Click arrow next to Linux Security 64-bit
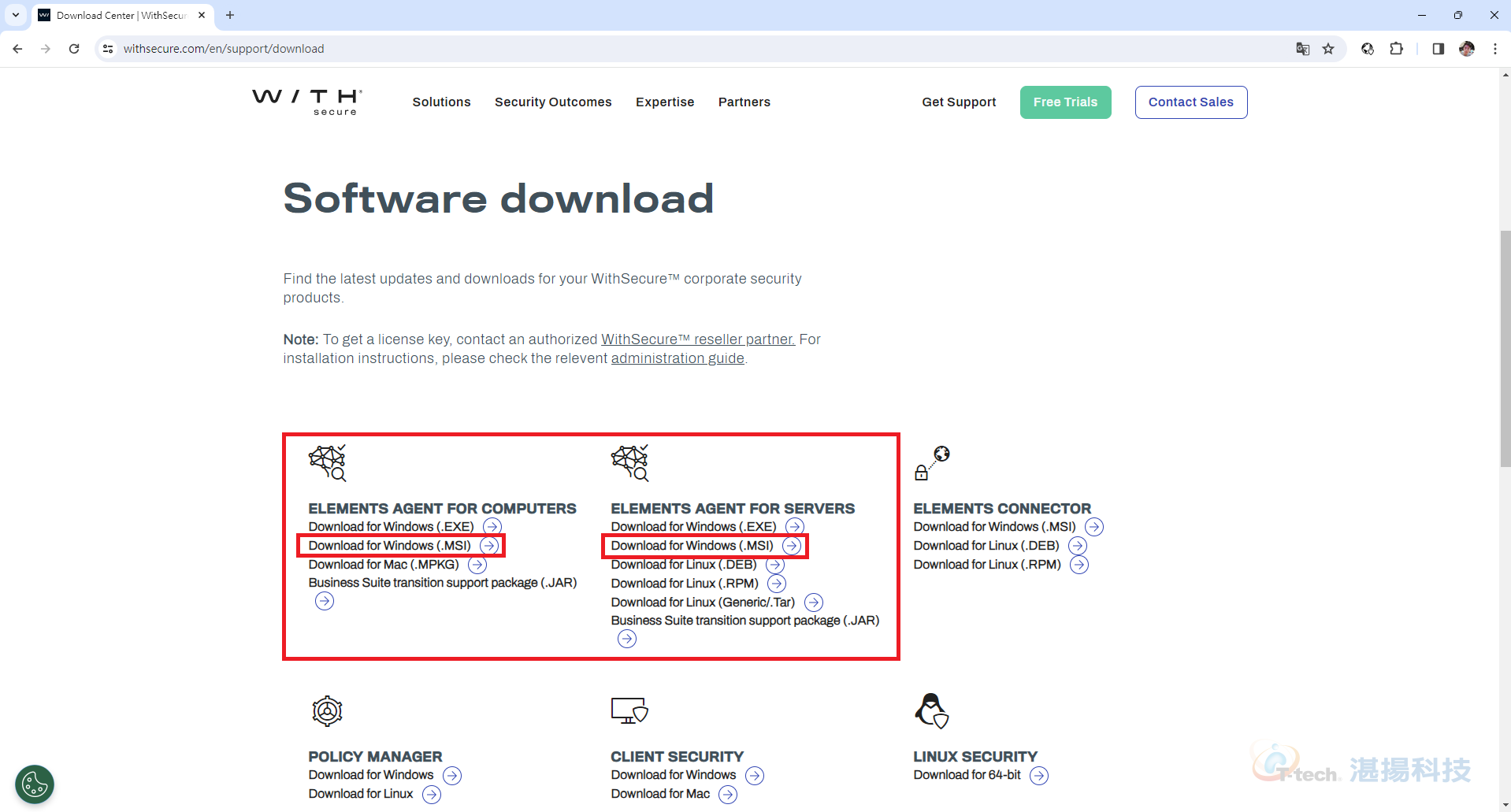The width and height of the screenshot is (1511, 812). click(1039, 776)
